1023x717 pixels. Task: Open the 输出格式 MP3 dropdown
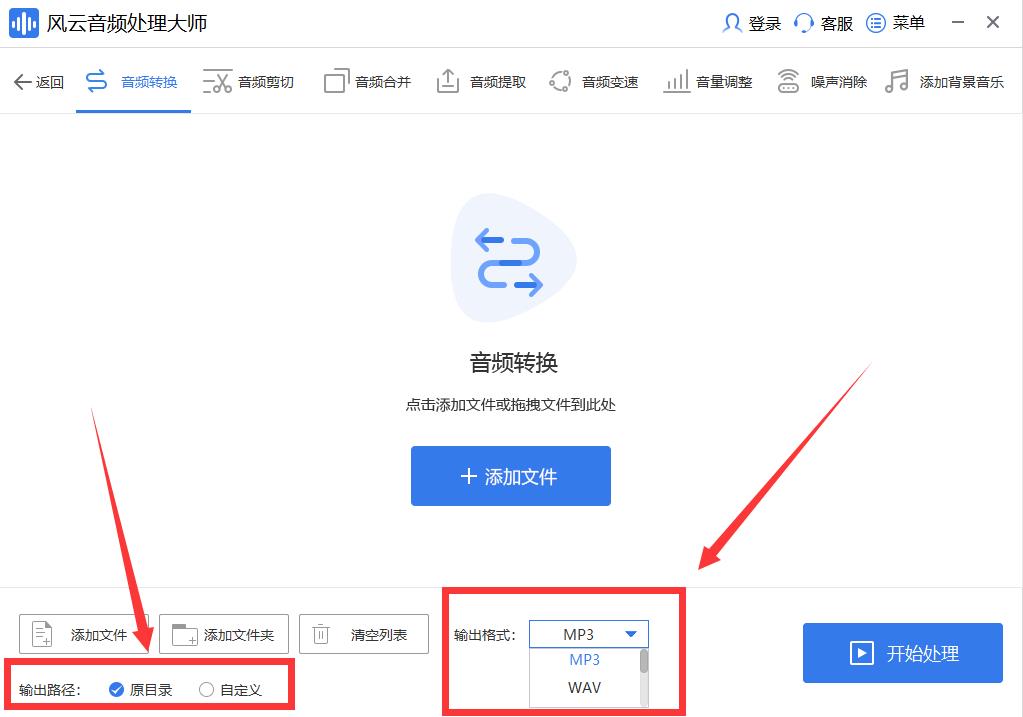tap(589, 634)
